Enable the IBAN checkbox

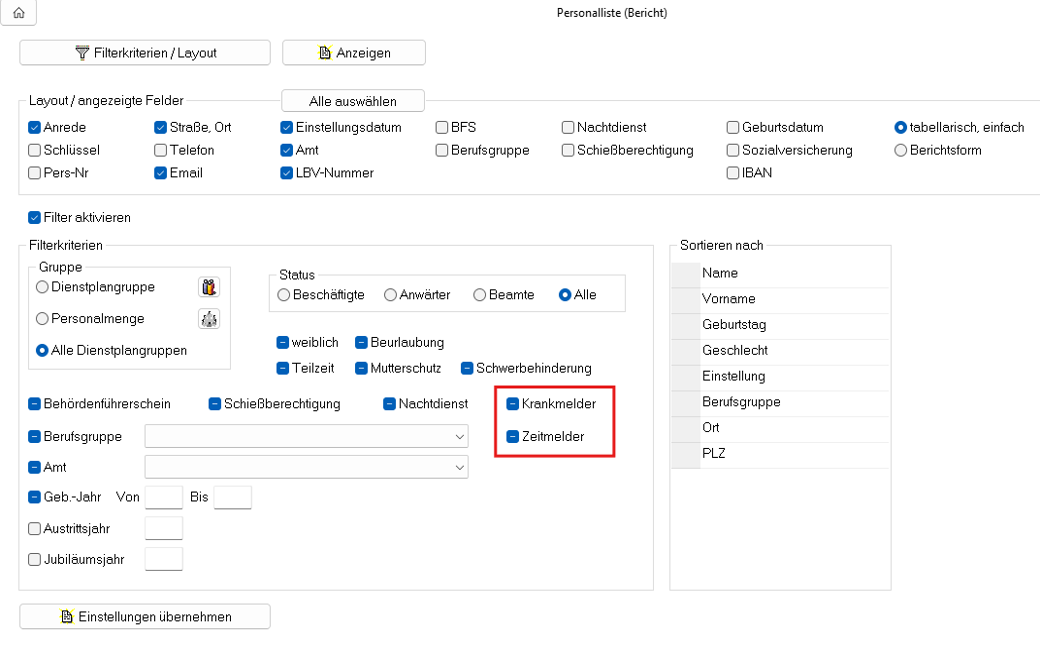point(733,173)
